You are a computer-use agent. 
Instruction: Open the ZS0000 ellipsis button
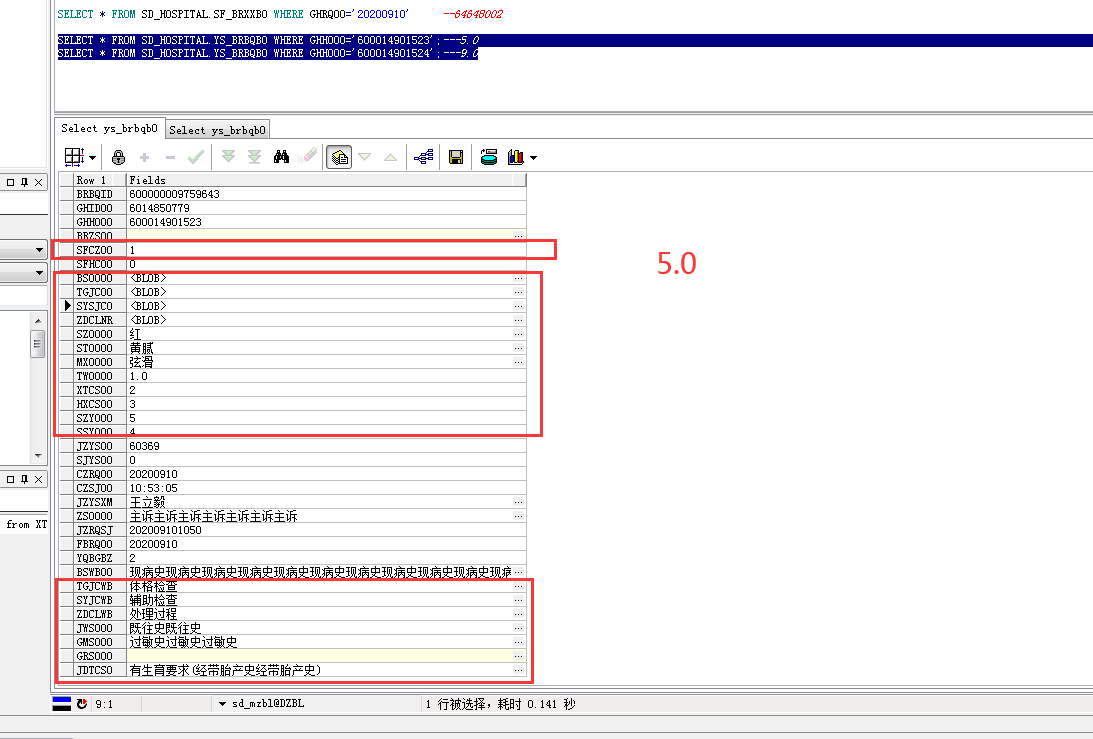coord(519,516)
